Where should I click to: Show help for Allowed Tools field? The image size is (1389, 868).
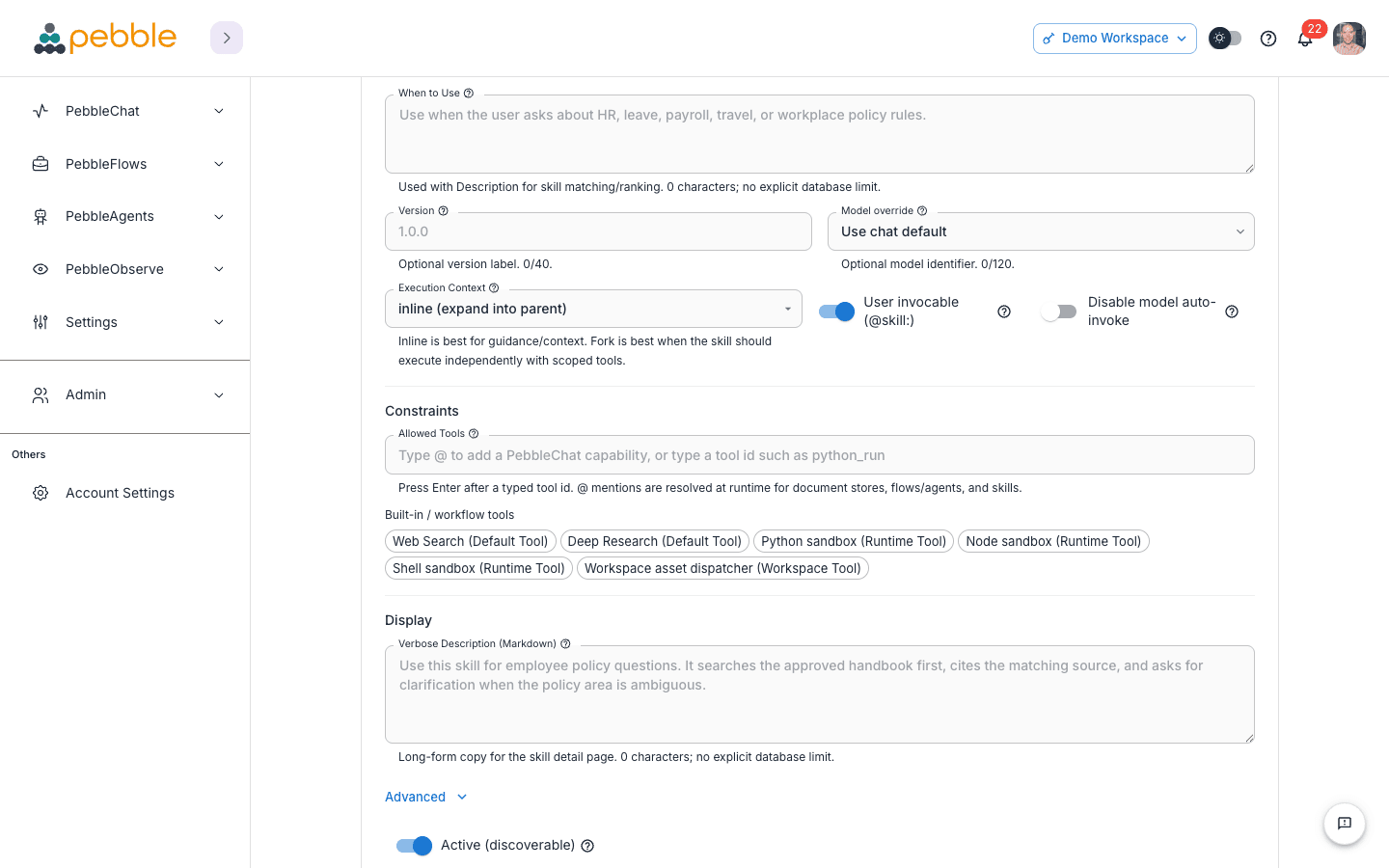tap(474, 434)
